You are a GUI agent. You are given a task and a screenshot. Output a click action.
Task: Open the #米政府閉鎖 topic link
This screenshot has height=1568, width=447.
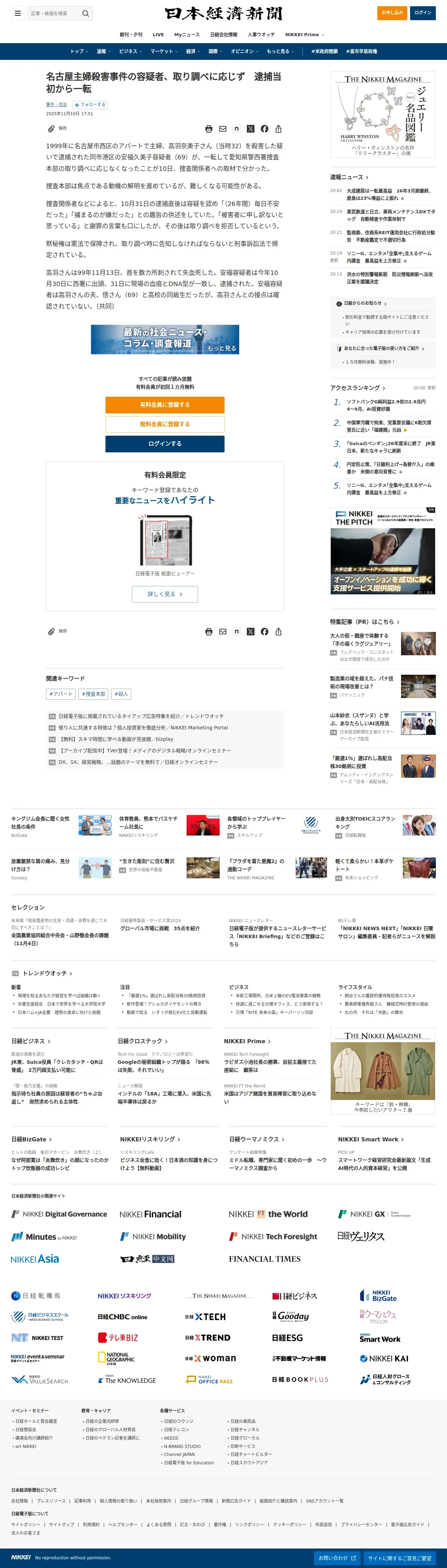(x=324, y=51)
